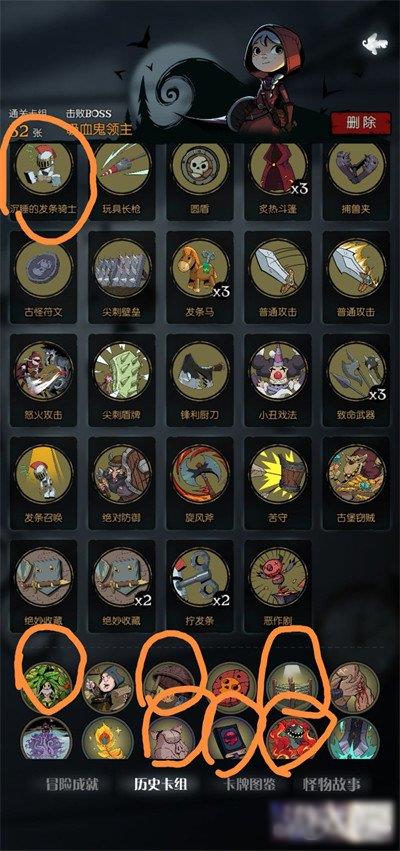400x851 pixels.
Task: Tap the 旋风斧 whirlwind axe card
Action: coord(200,482)
